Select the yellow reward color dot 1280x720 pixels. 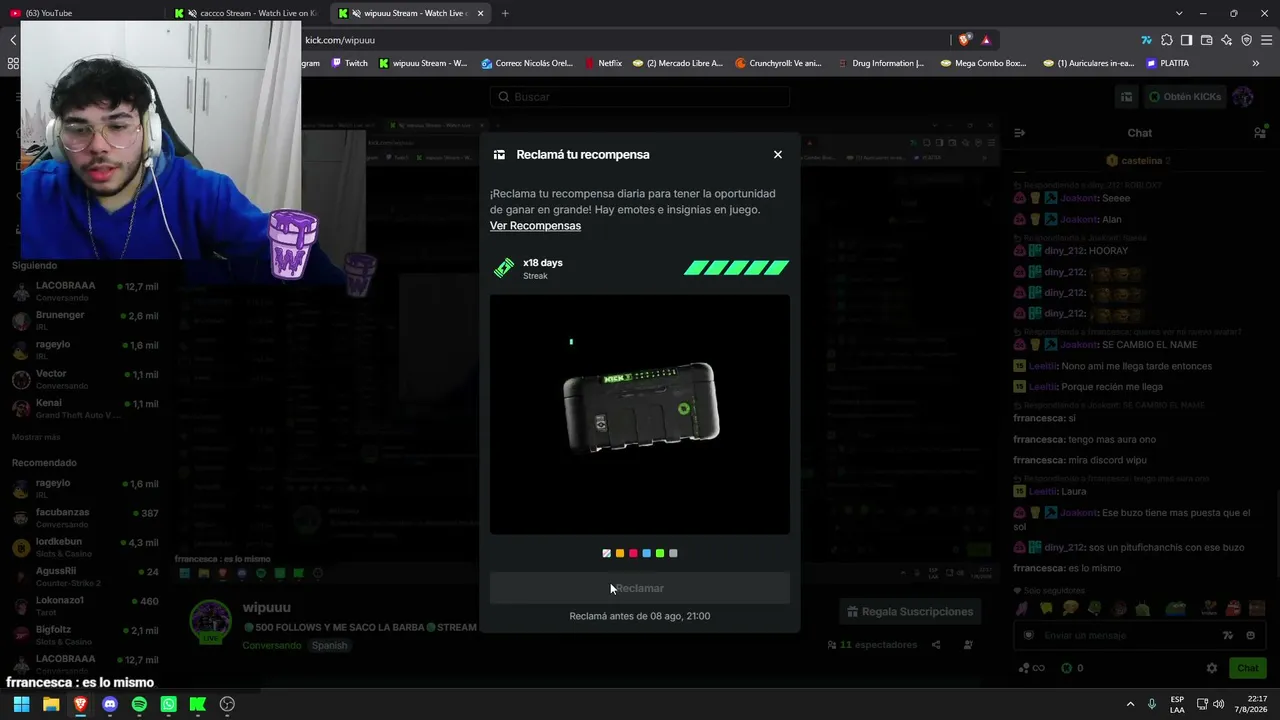click(x=620, y=553)
